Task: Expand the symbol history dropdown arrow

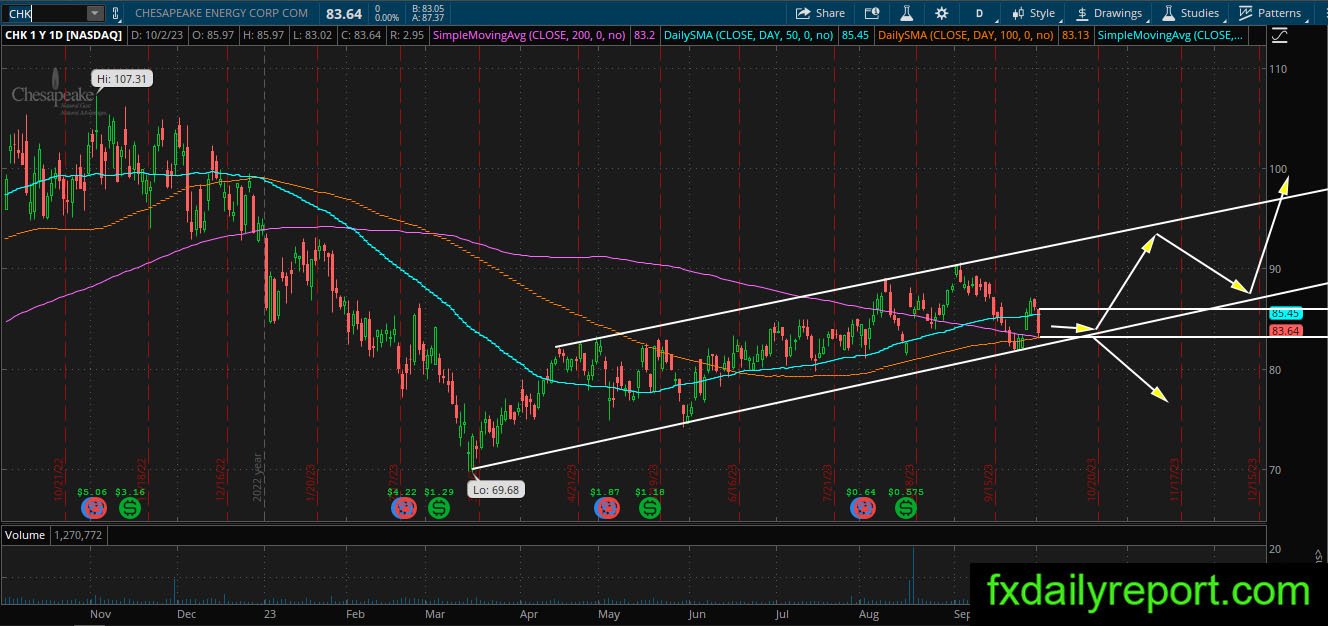Action: pos(95,13)
